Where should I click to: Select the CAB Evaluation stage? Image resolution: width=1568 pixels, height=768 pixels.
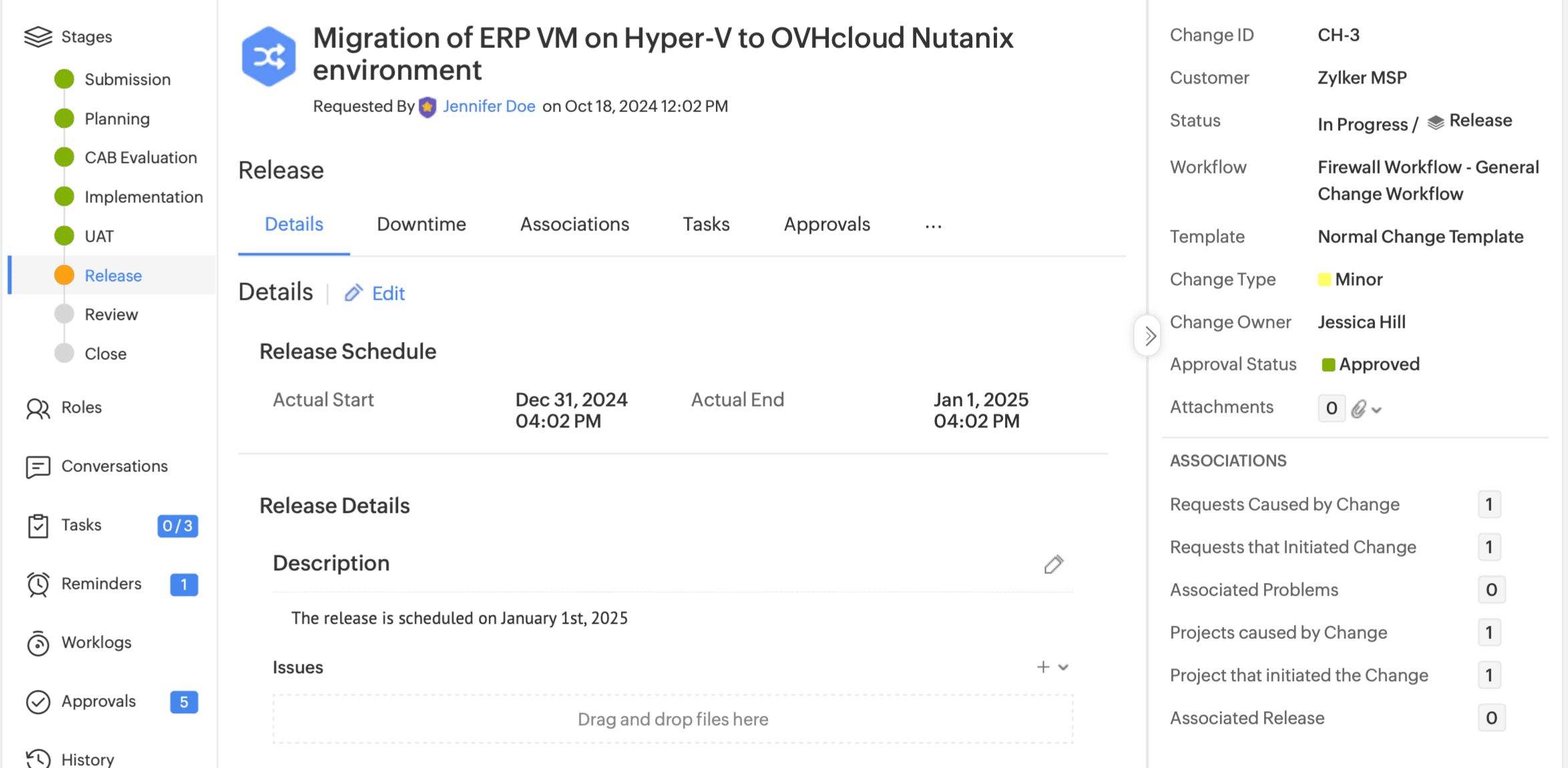[140, 158]
